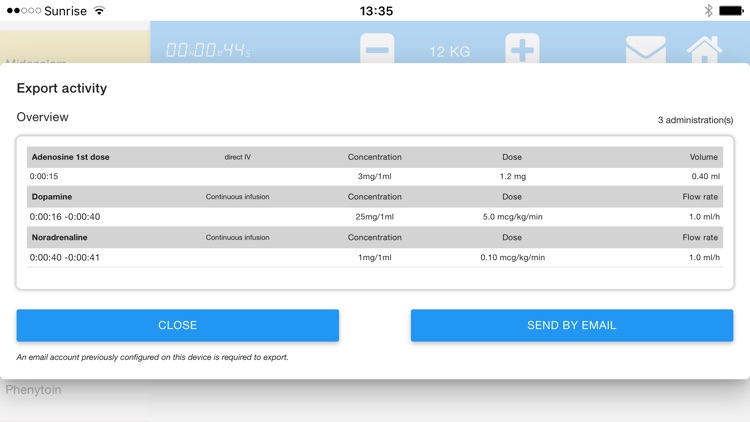The image size is (750, 422).
Task: Click the direct IV label
Action: pyautogui.click(x=238, y=157)
